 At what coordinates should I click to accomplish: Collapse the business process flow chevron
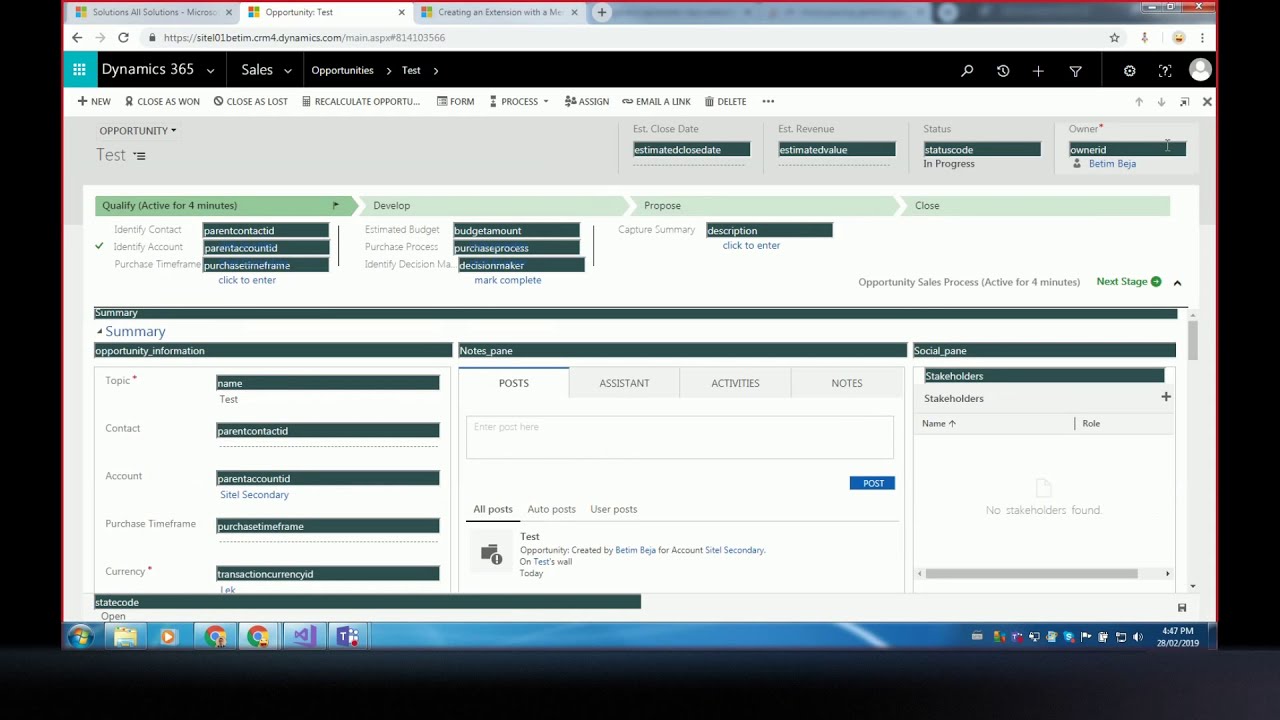pos(1177,283)
